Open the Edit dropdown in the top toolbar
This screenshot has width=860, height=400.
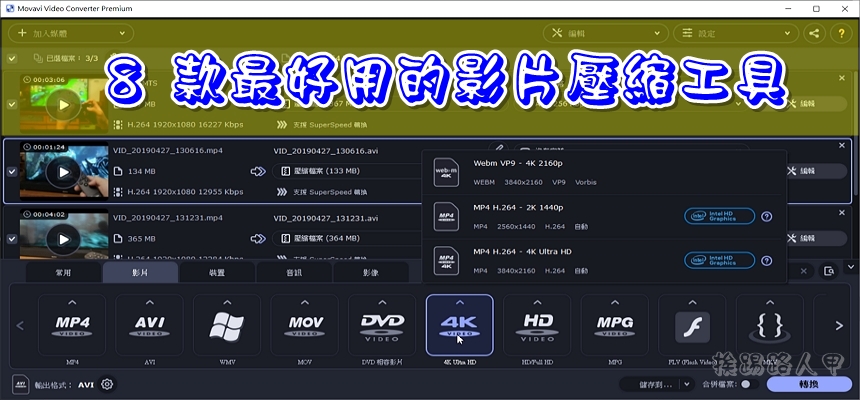point(606,33)
